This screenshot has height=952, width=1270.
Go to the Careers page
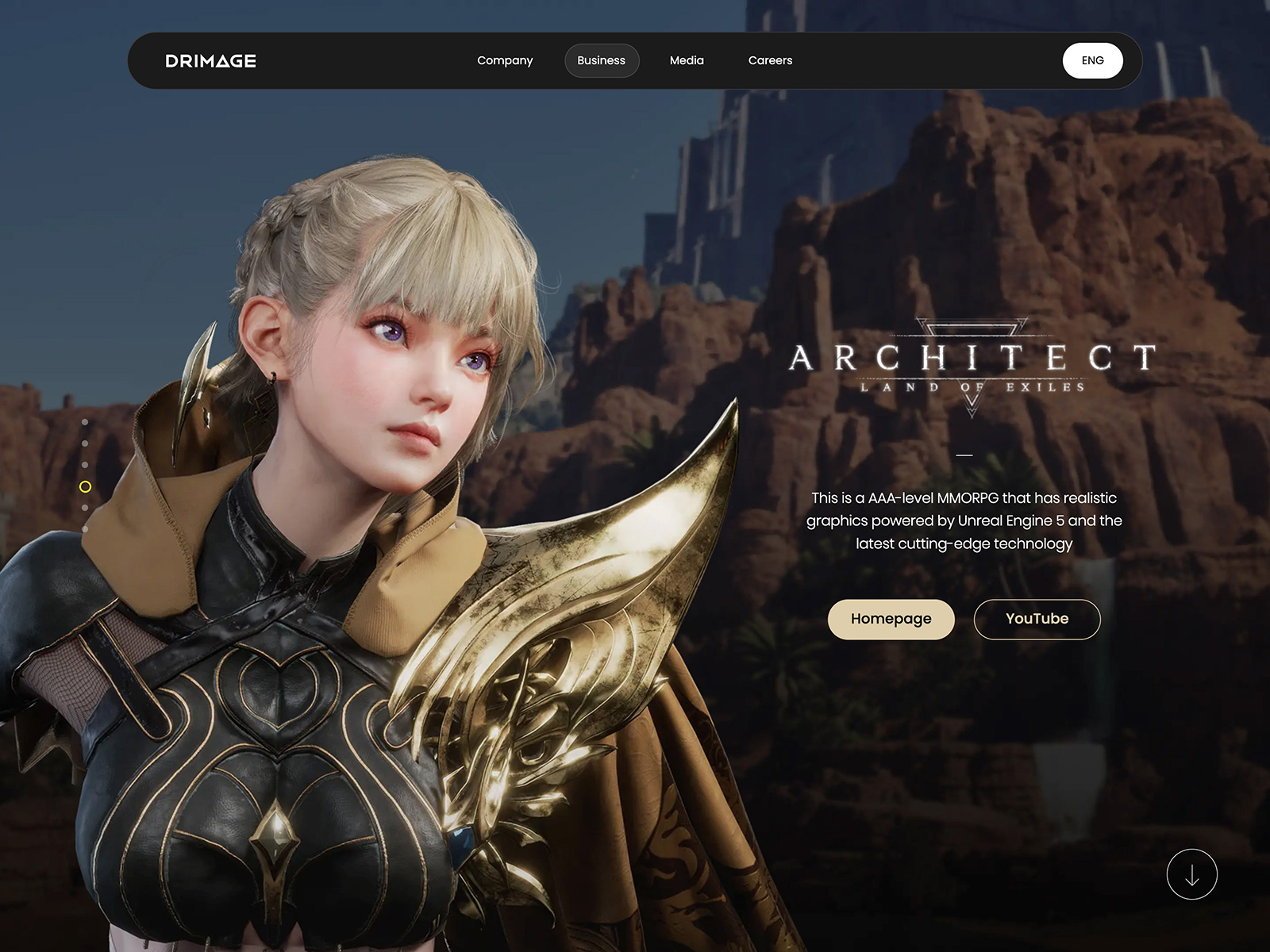[x=770, y=60]
